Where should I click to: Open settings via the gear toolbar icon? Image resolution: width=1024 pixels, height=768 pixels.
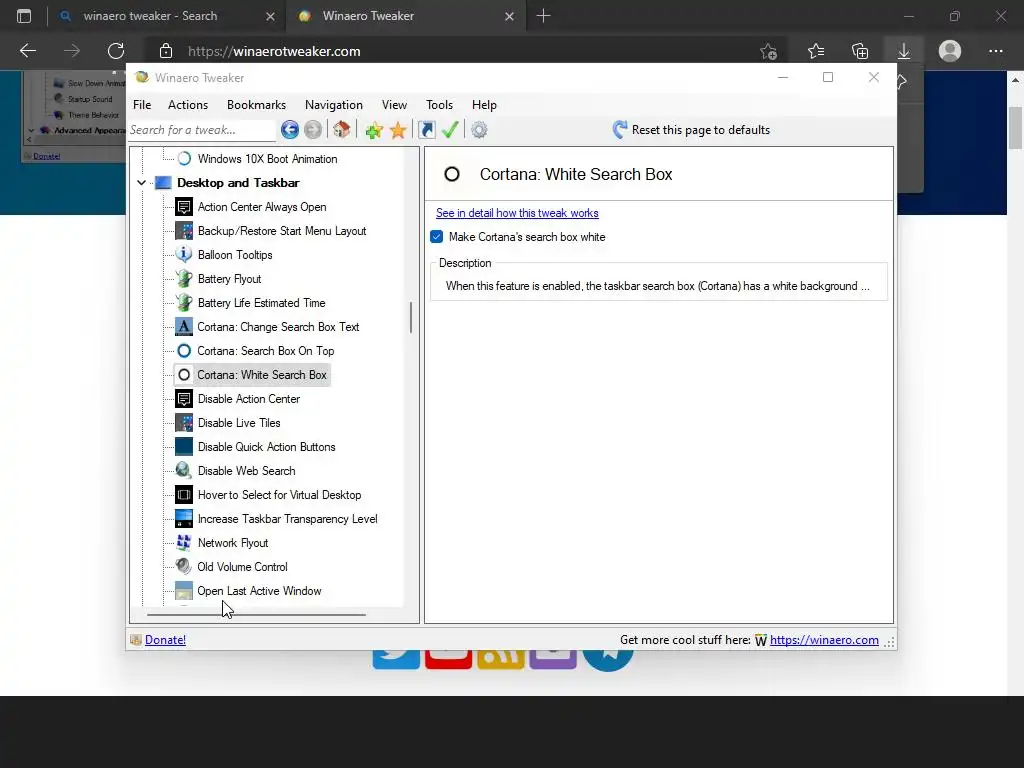pyautogui.click(x=479, y=130)
